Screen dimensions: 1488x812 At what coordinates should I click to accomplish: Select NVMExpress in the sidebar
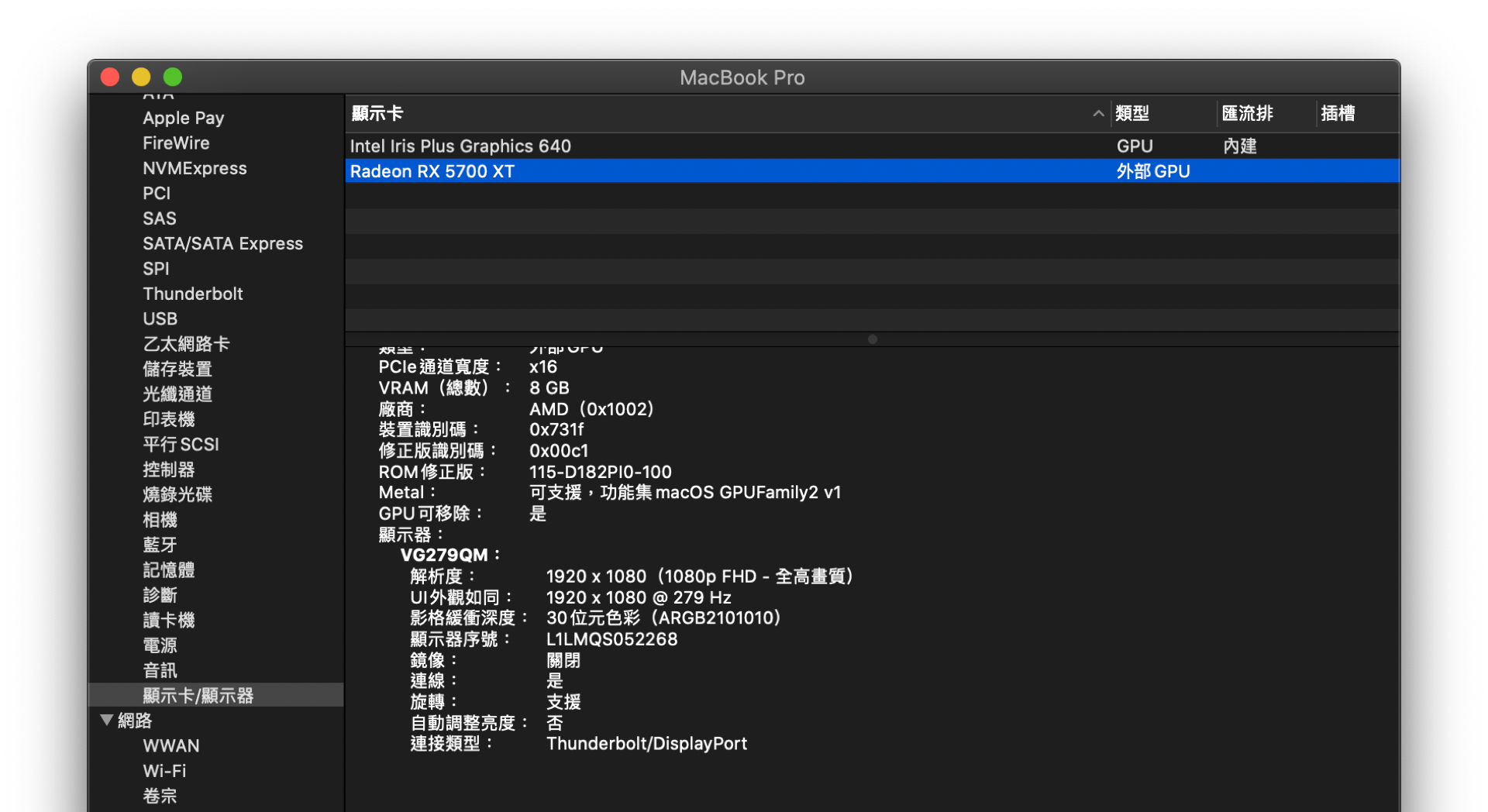(x=195, y=168)
